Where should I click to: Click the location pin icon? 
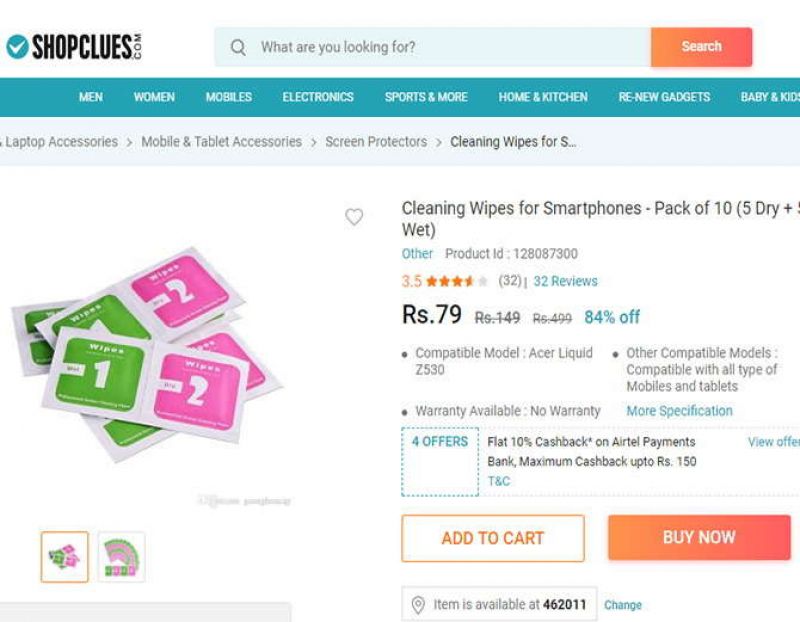tap(418, 605)
